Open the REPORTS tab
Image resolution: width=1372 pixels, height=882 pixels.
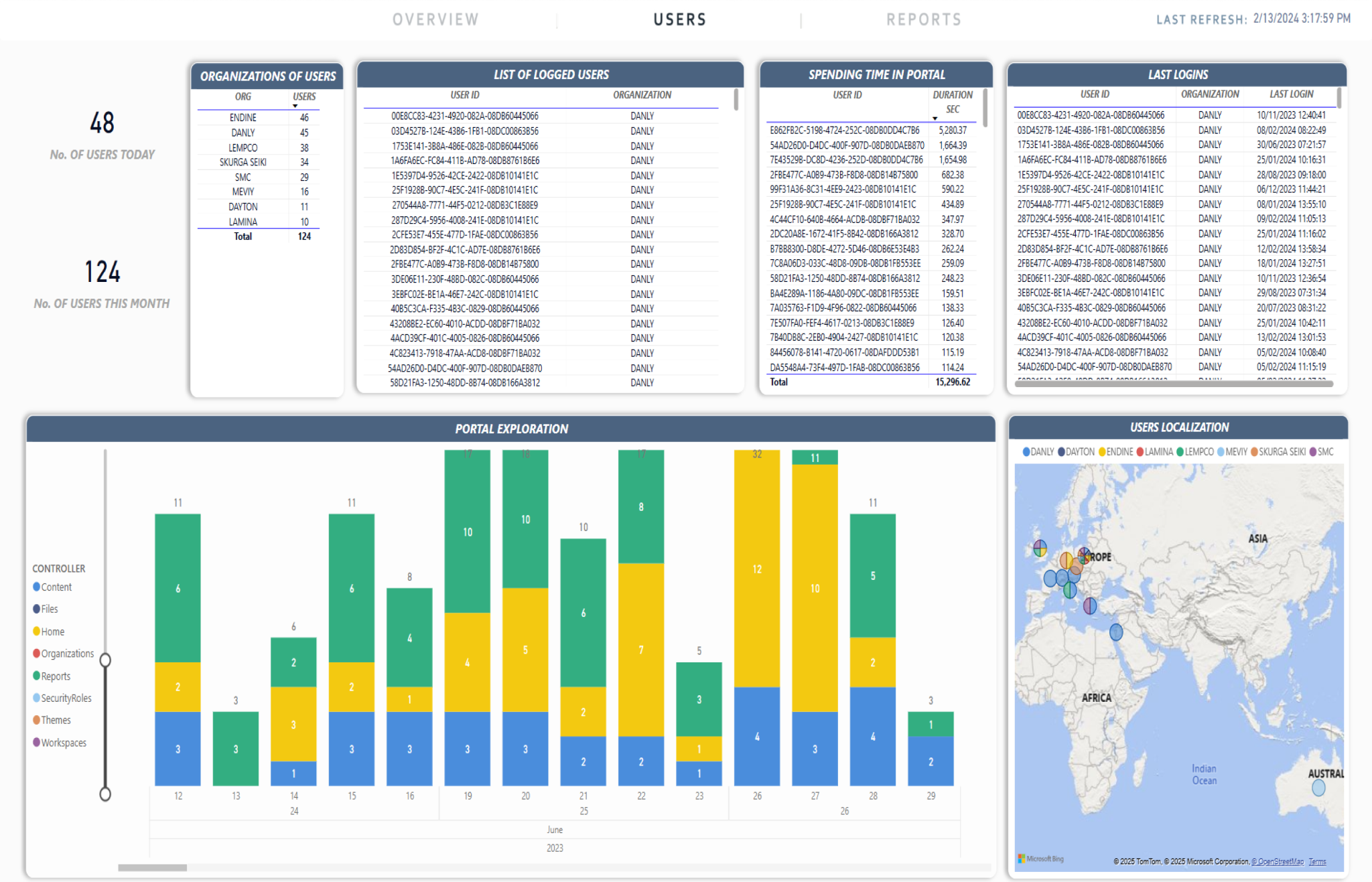(924, 19)
